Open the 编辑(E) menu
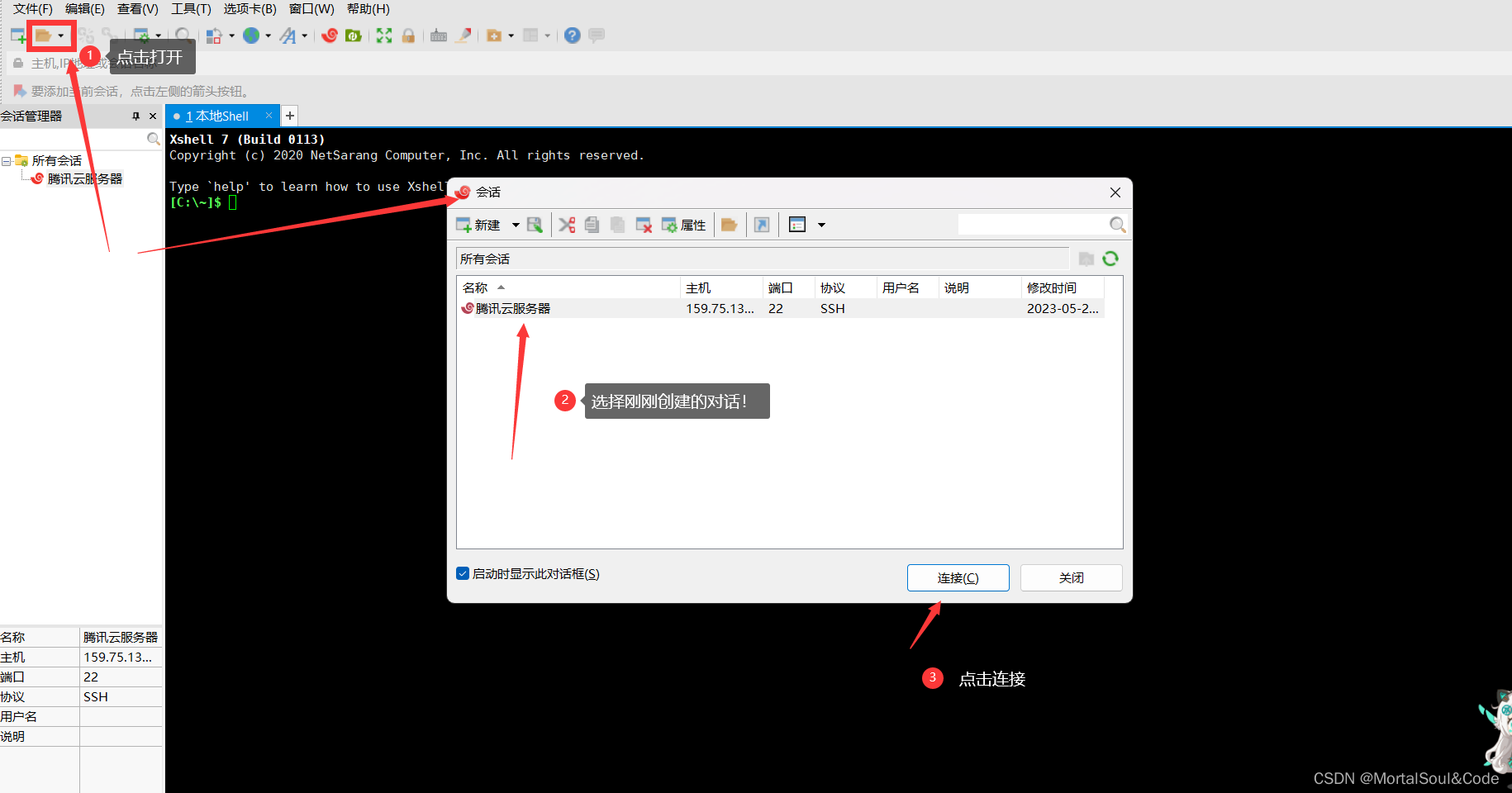The width and height of the screenshot is (1512, 793). pyautogui.click(x=85, y=9)
